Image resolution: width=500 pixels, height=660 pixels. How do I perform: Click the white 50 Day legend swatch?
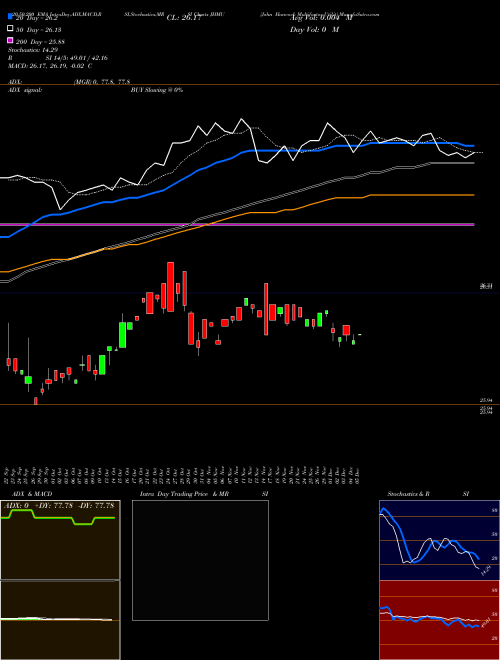coord(11,30)
